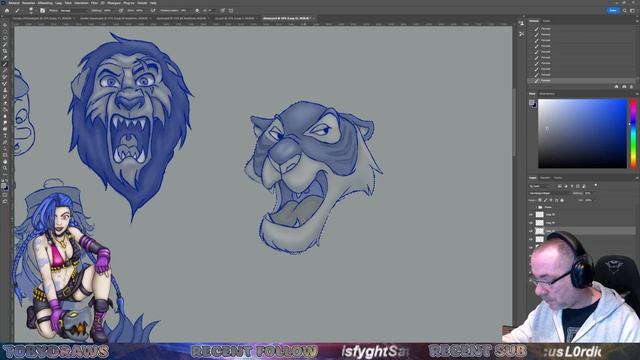Open smoothing options gear icon
Viewport: 640px width, 360px height.
pos(197,11)
